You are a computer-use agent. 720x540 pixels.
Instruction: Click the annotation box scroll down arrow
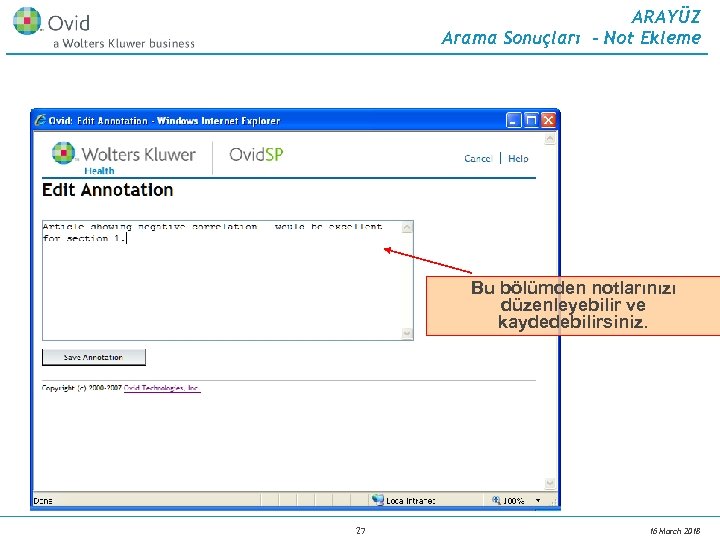pyautogui.click(x=407, y=333)
